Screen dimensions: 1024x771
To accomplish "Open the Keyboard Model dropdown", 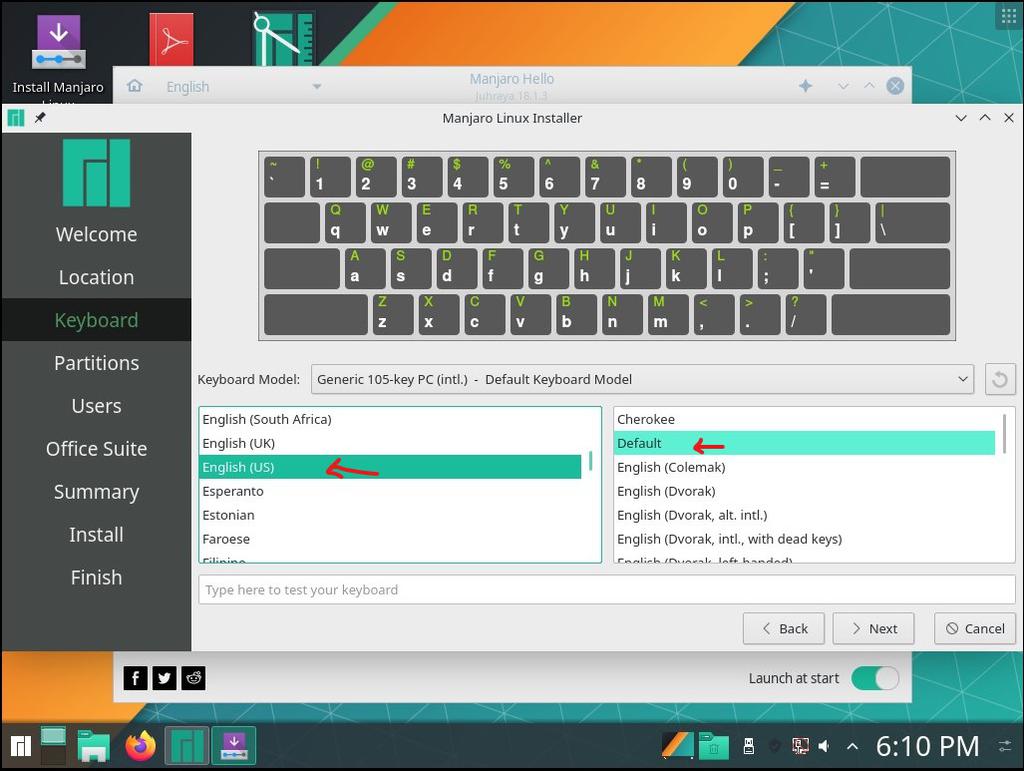I will pos(642,379).
